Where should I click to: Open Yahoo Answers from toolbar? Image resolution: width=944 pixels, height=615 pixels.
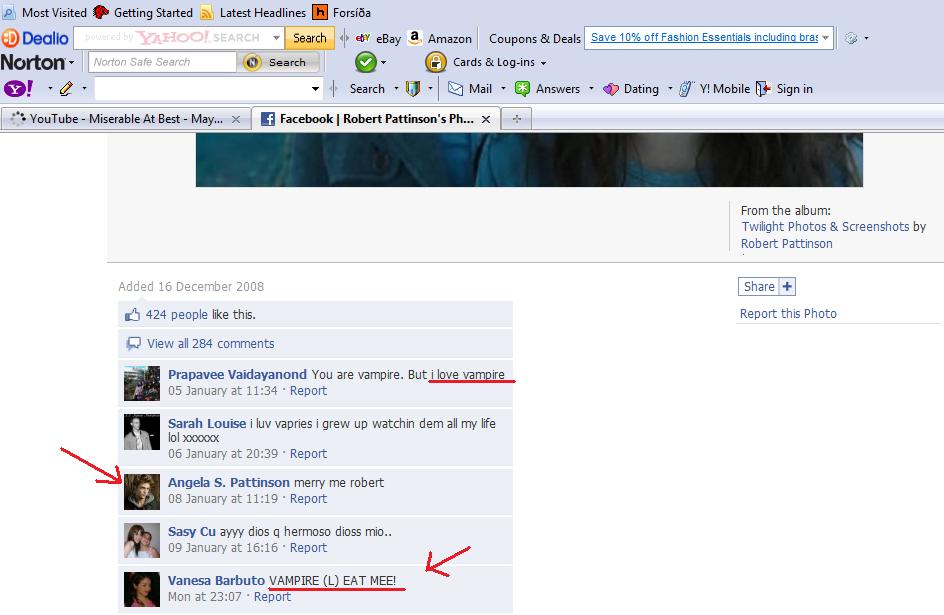547,89
